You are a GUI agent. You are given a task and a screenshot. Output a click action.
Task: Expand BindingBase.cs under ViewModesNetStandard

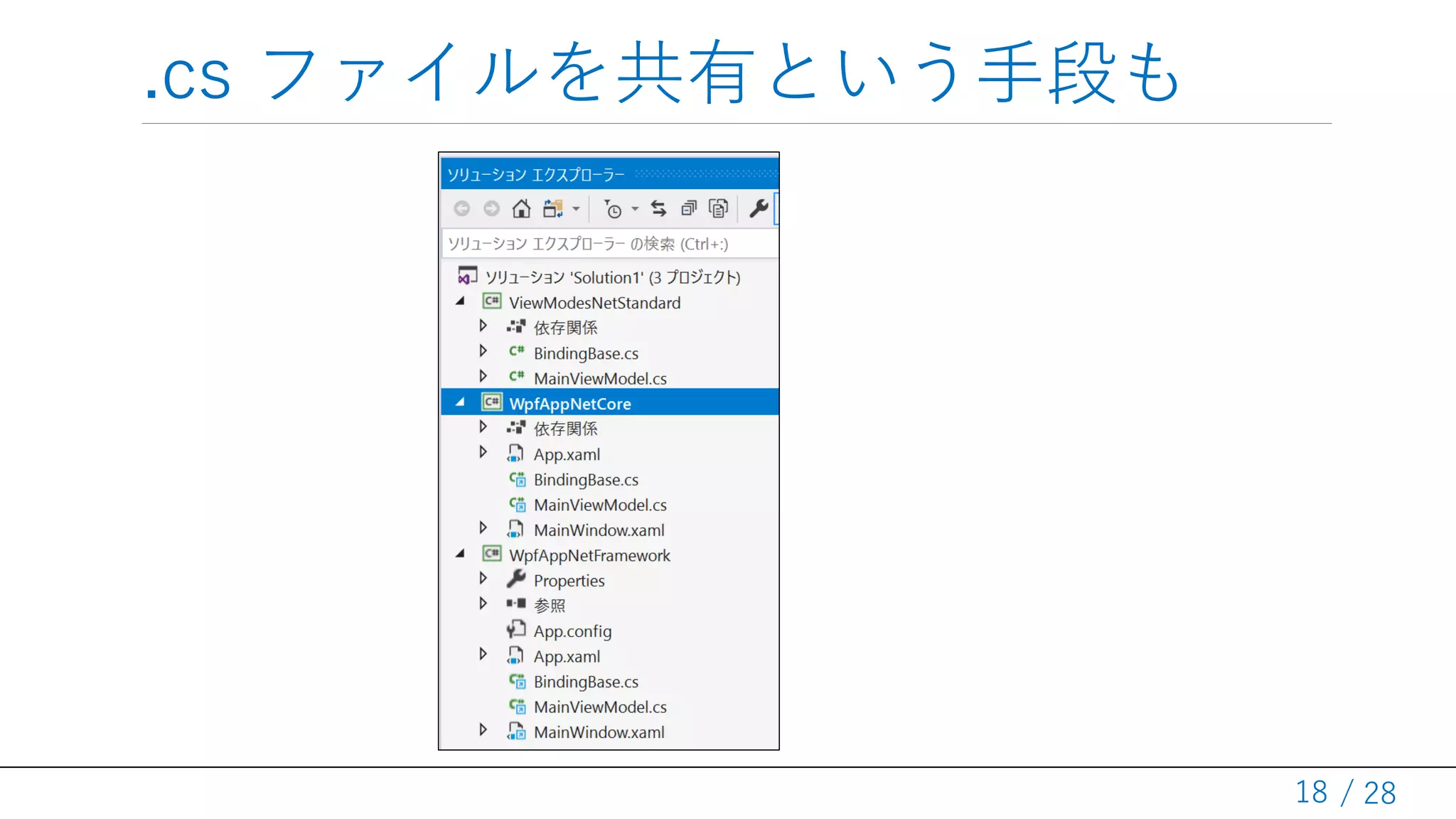[x=483, y=350]
